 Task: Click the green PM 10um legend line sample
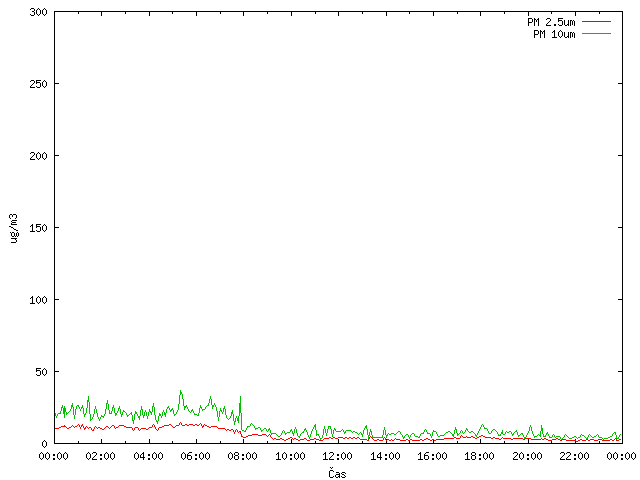[x=596, y=33]
